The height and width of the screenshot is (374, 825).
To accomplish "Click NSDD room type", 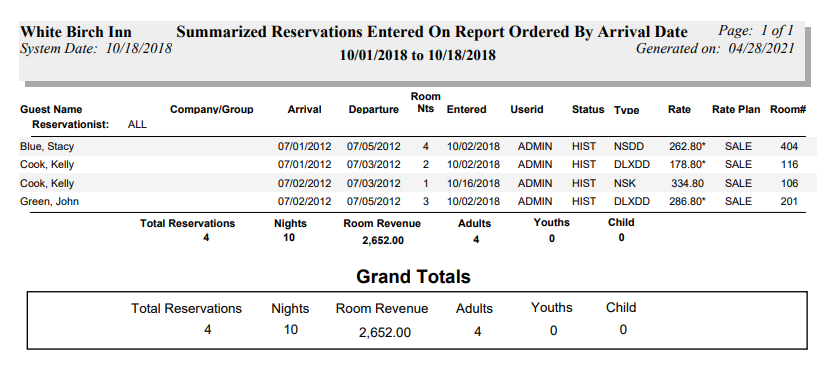I will coord(629,146).
